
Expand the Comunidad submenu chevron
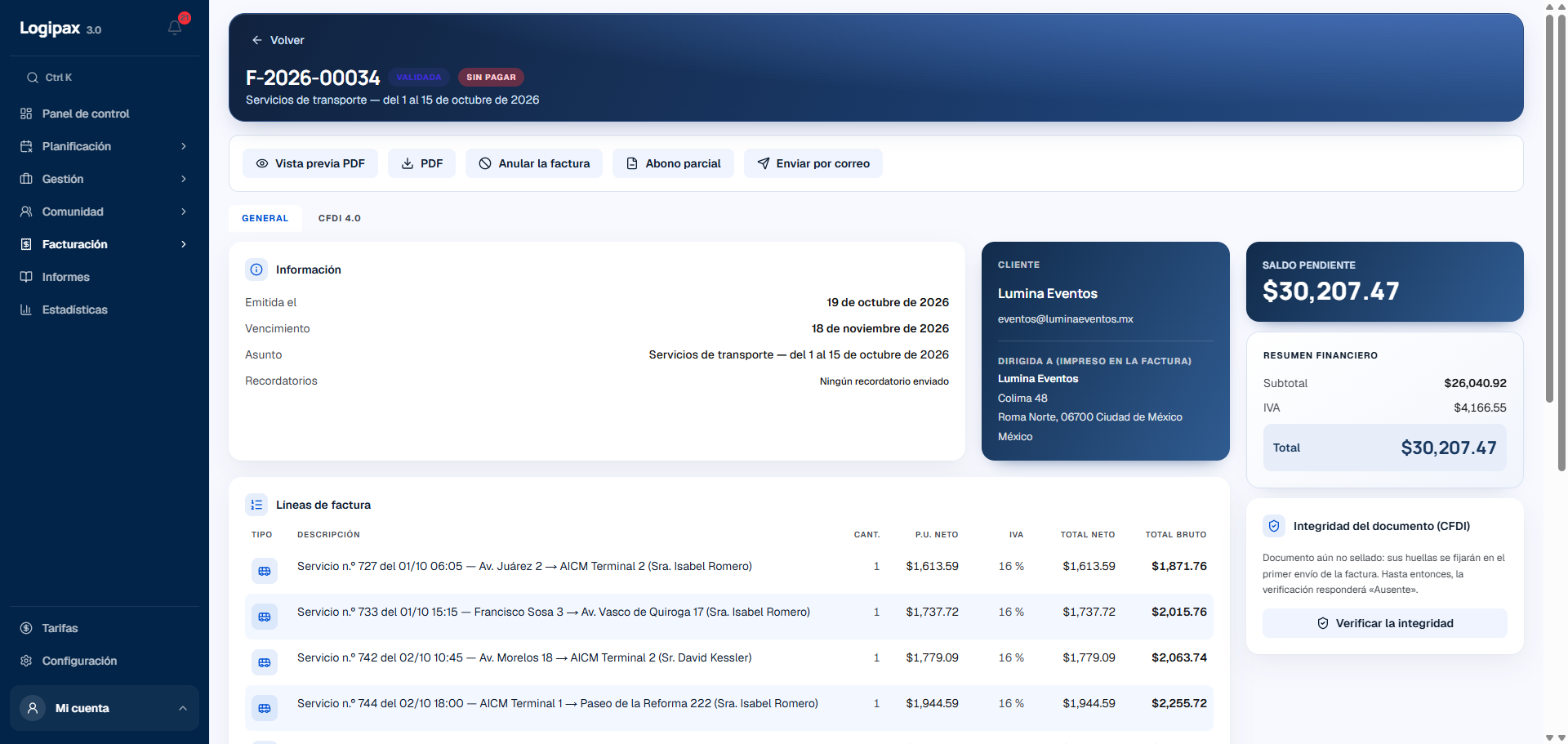184,212
